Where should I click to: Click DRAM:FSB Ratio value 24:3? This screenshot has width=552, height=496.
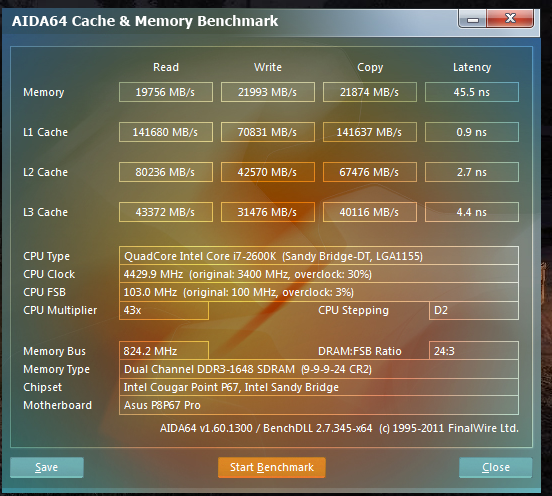(474, 351)
